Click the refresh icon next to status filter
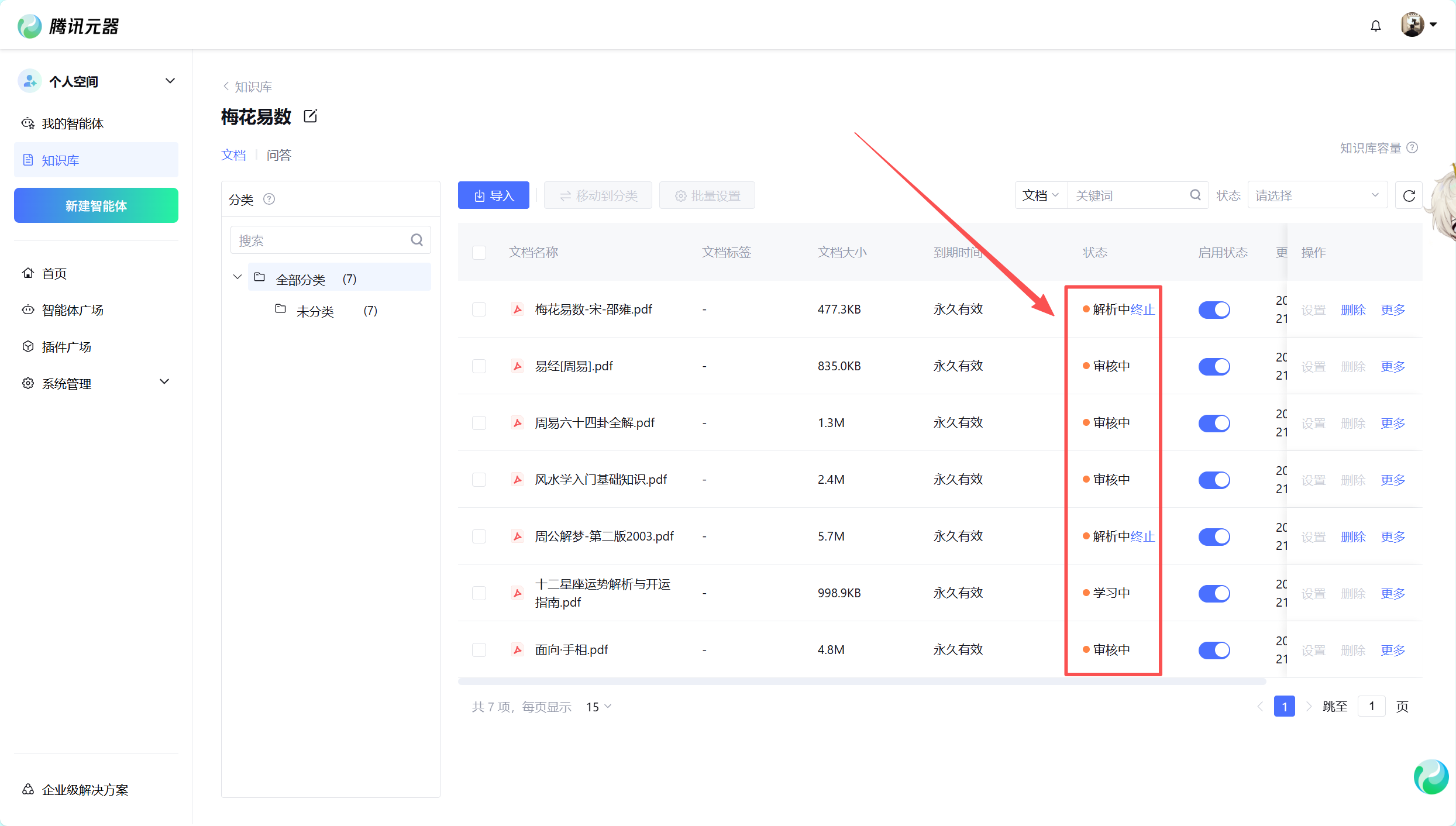 tap(1409, 195)
